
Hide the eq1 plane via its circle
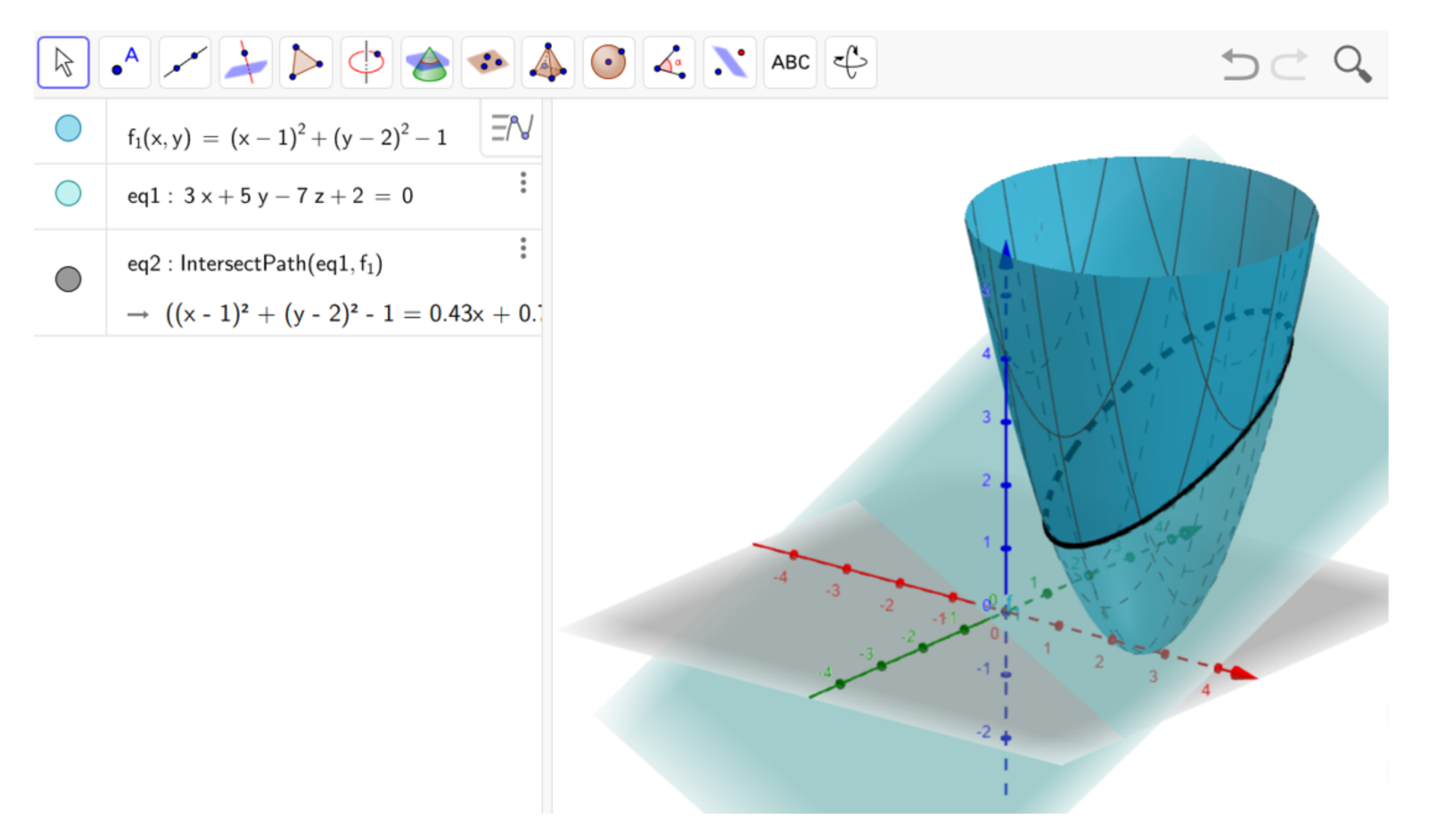point(68,193)
